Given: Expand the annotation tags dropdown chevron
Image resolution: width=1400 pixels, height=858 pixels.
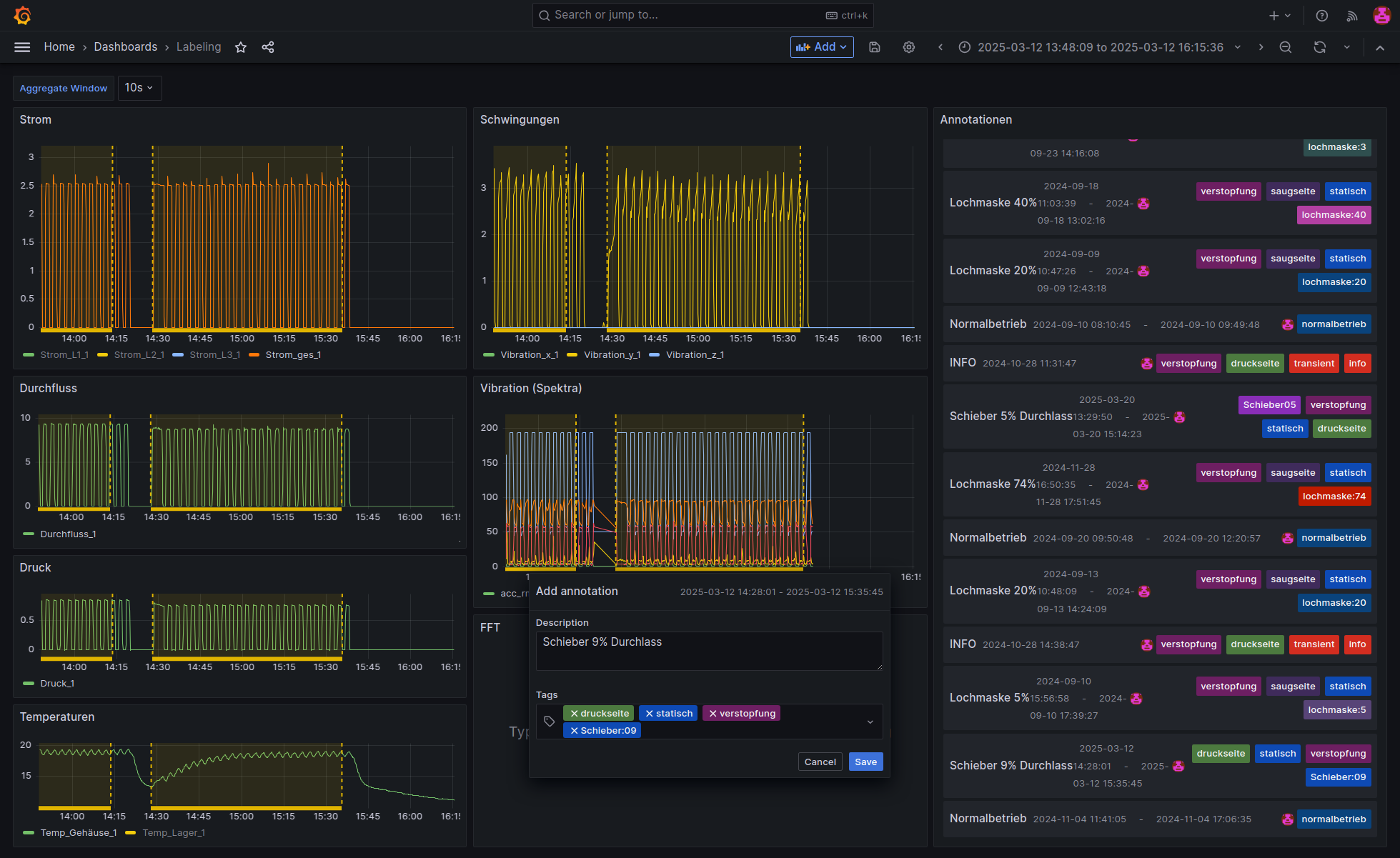Looking at the screenshot, I should point(870,722).
